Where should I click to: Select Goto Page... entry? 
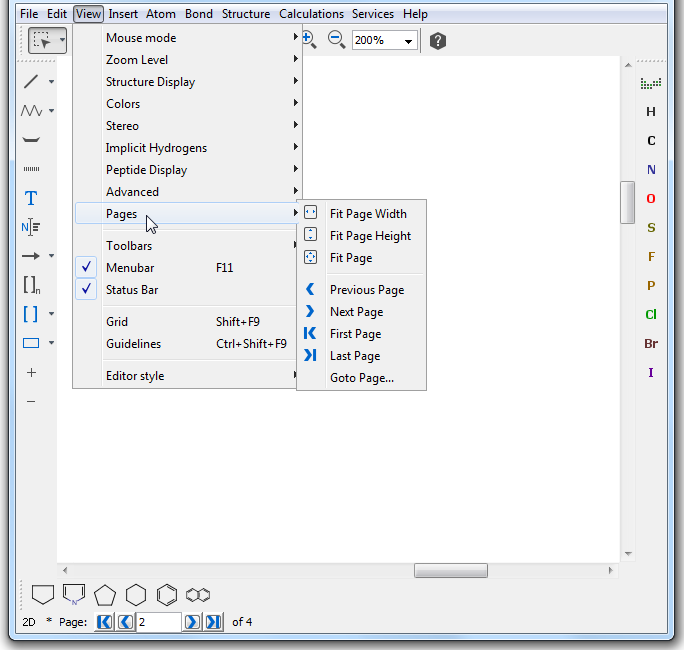point(361,378)
